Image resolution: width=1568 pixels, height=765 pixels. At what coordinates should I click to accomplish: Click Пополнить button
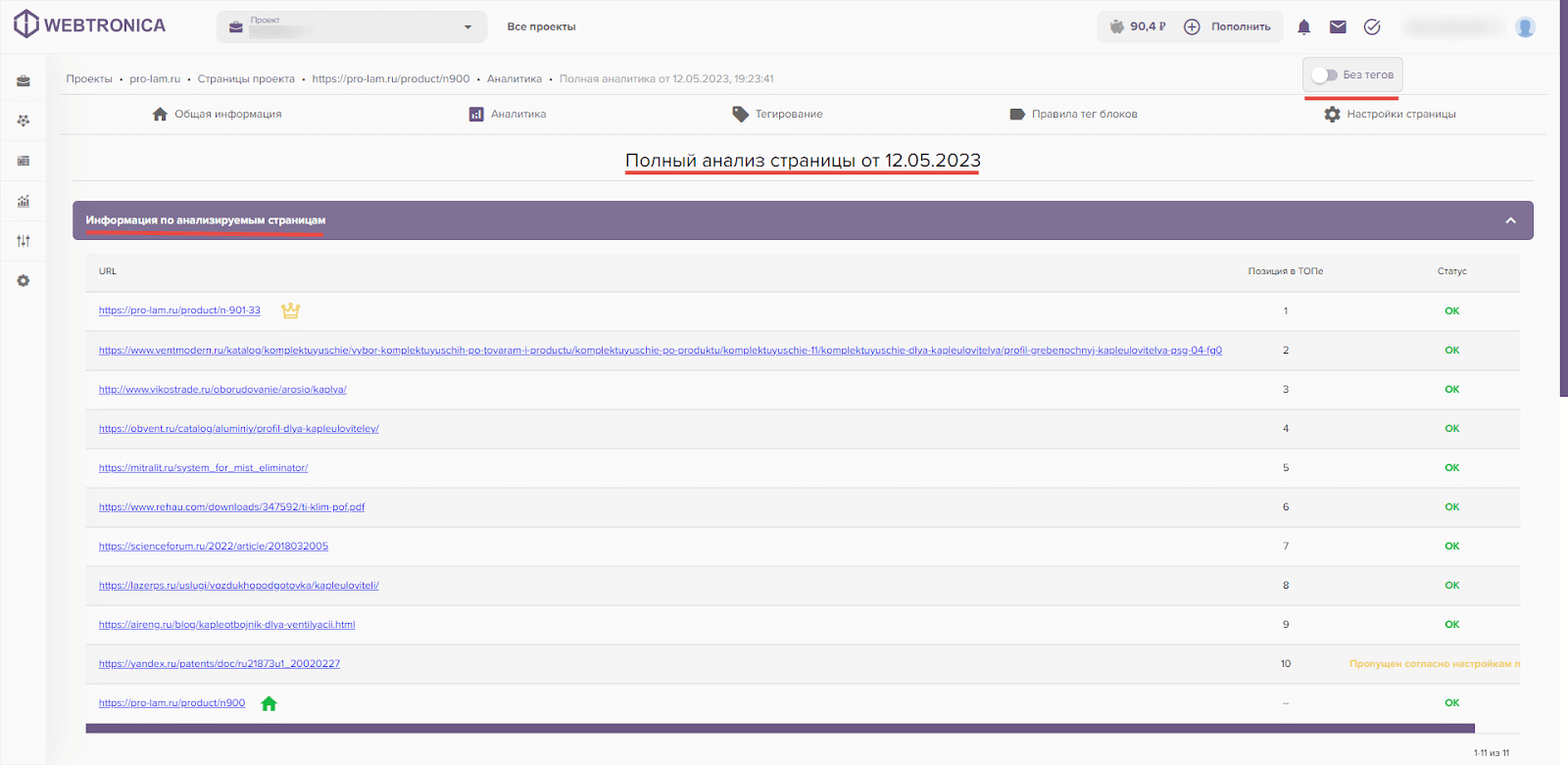point(1241,26)
